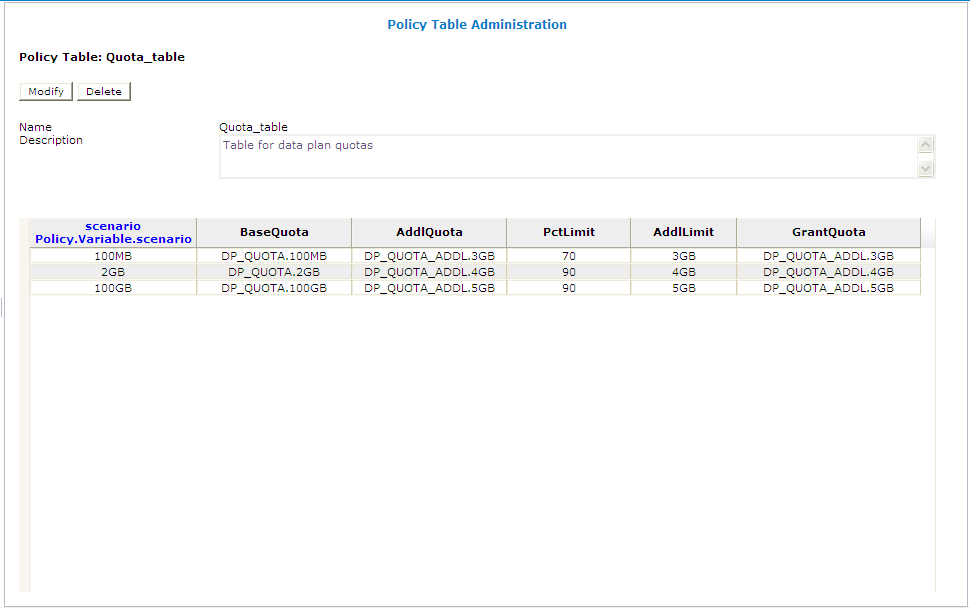Click the PctLimit column header

[x=568, y=232]
